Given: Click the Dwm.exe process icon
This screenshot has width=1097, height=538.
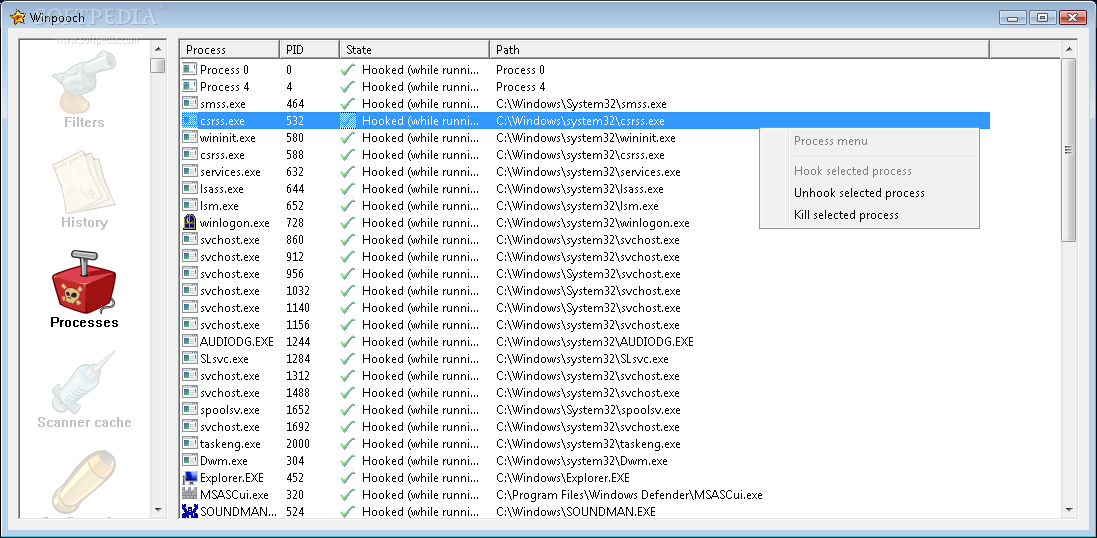Looking at the screenshot, I should coord(190,460).
